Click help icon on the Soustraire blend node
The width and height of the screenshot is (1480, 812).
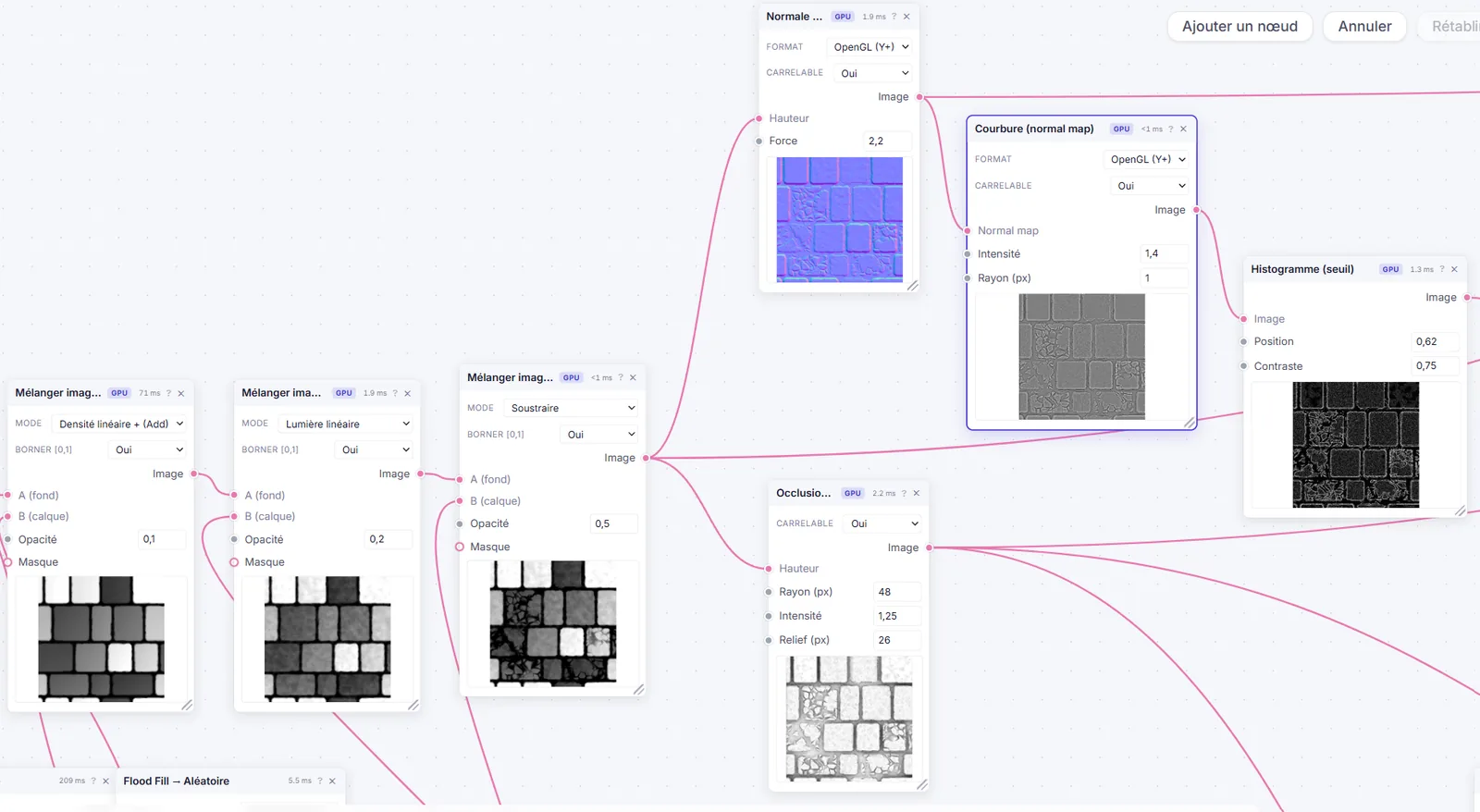(620, 377)
